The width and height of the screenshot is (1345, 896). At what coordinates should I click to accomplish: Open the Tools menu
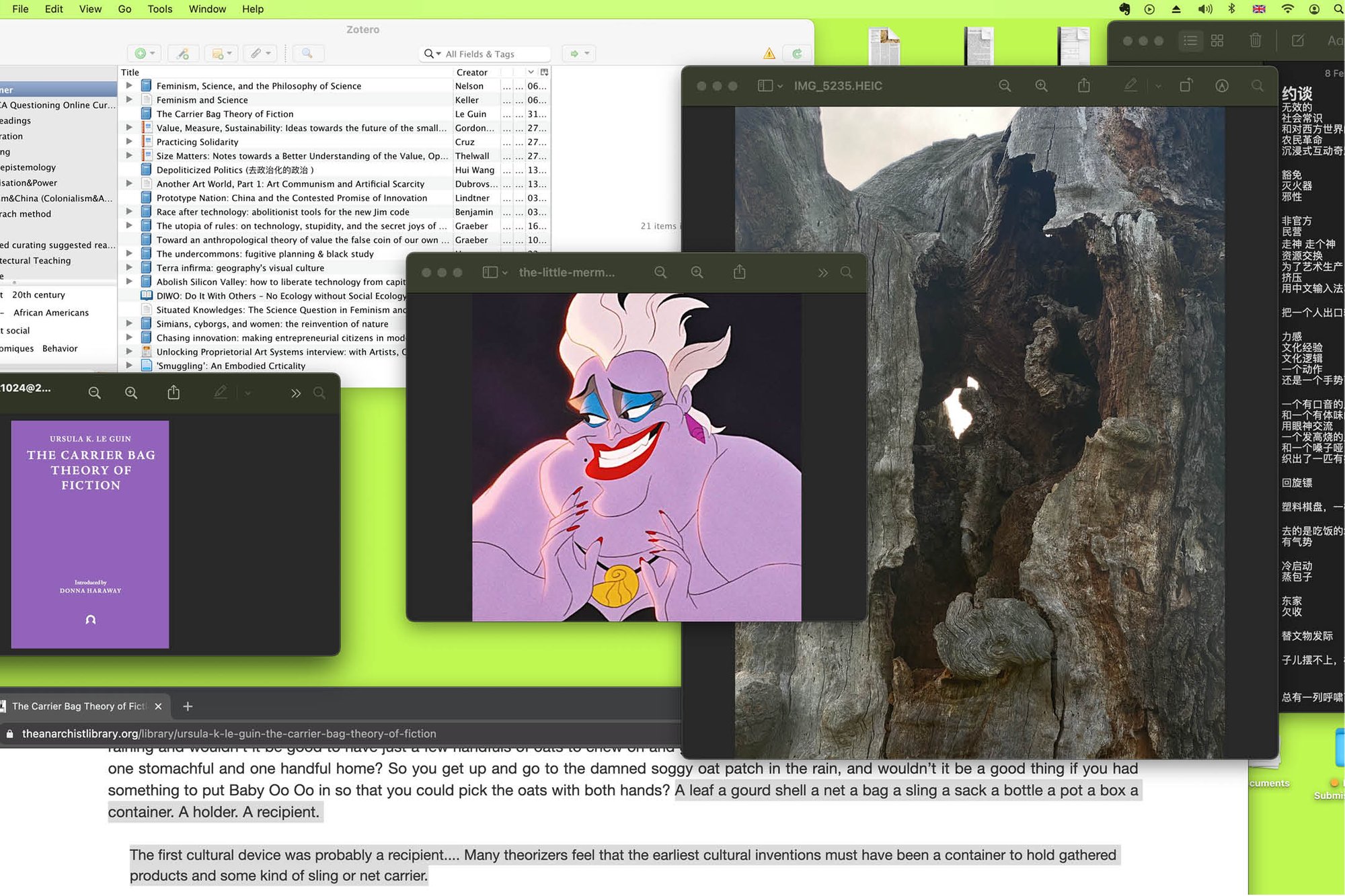pyautogui.click(x=159, y=9)
